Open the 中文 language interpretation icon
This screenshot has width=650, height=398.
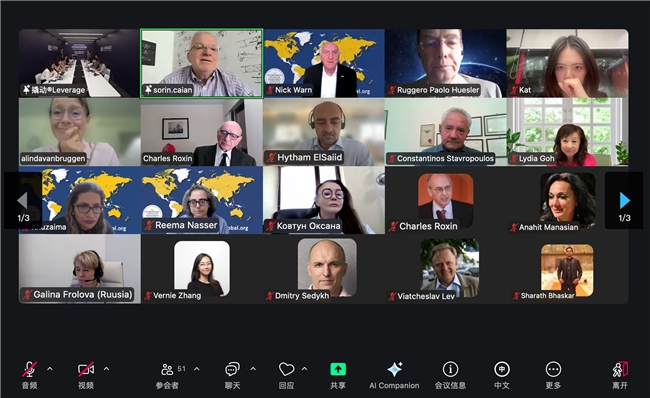[502, 369]
